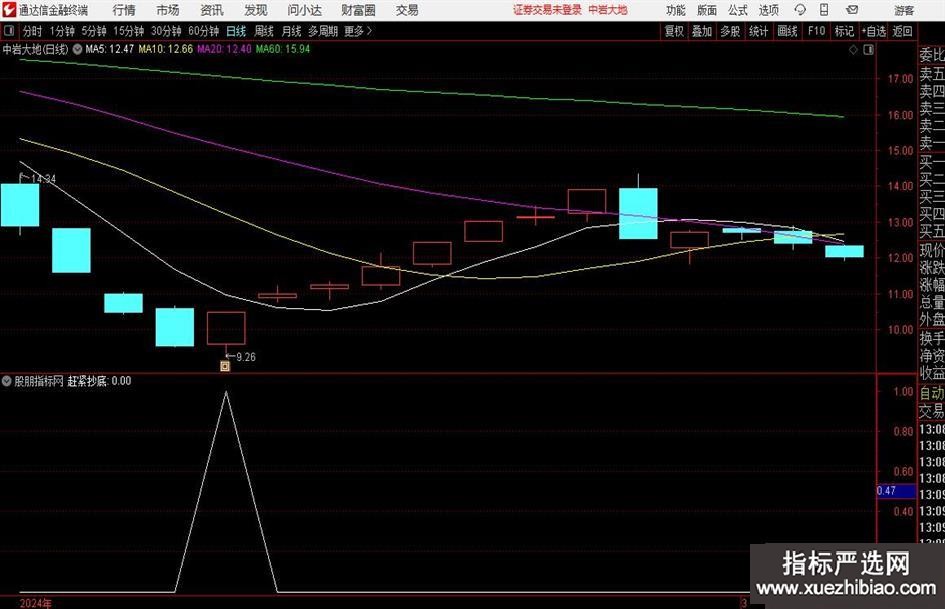The height and width of the screenshot is (609, 945).
Task: Click the mobile phone icon in the top bar
Action: (x=824, y=10)
